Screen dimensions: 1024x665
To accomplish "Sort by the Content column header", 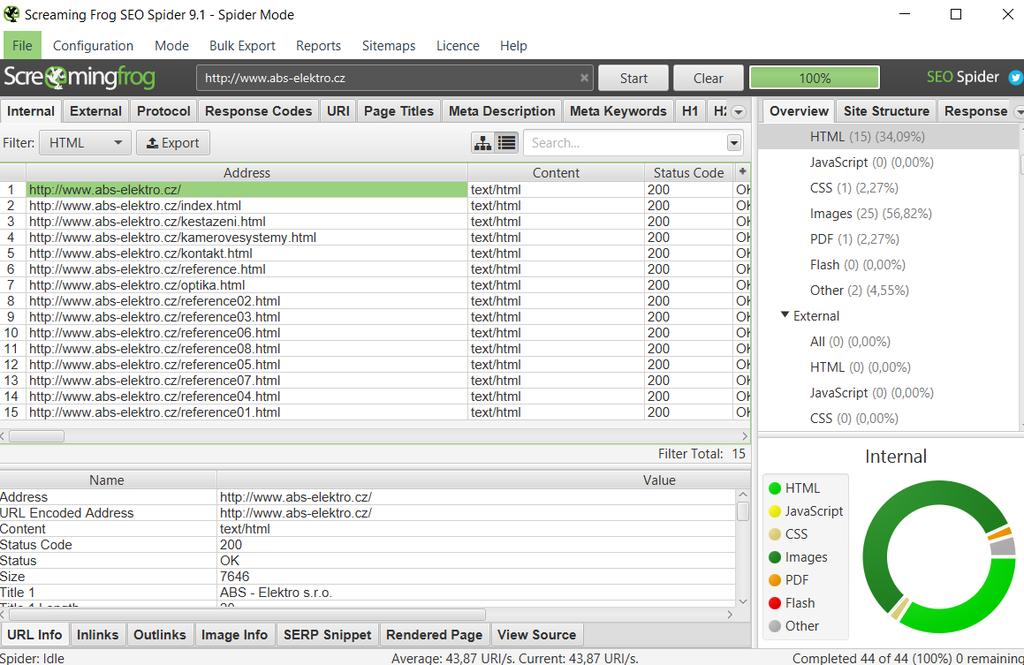I will (x=556, y=172).
